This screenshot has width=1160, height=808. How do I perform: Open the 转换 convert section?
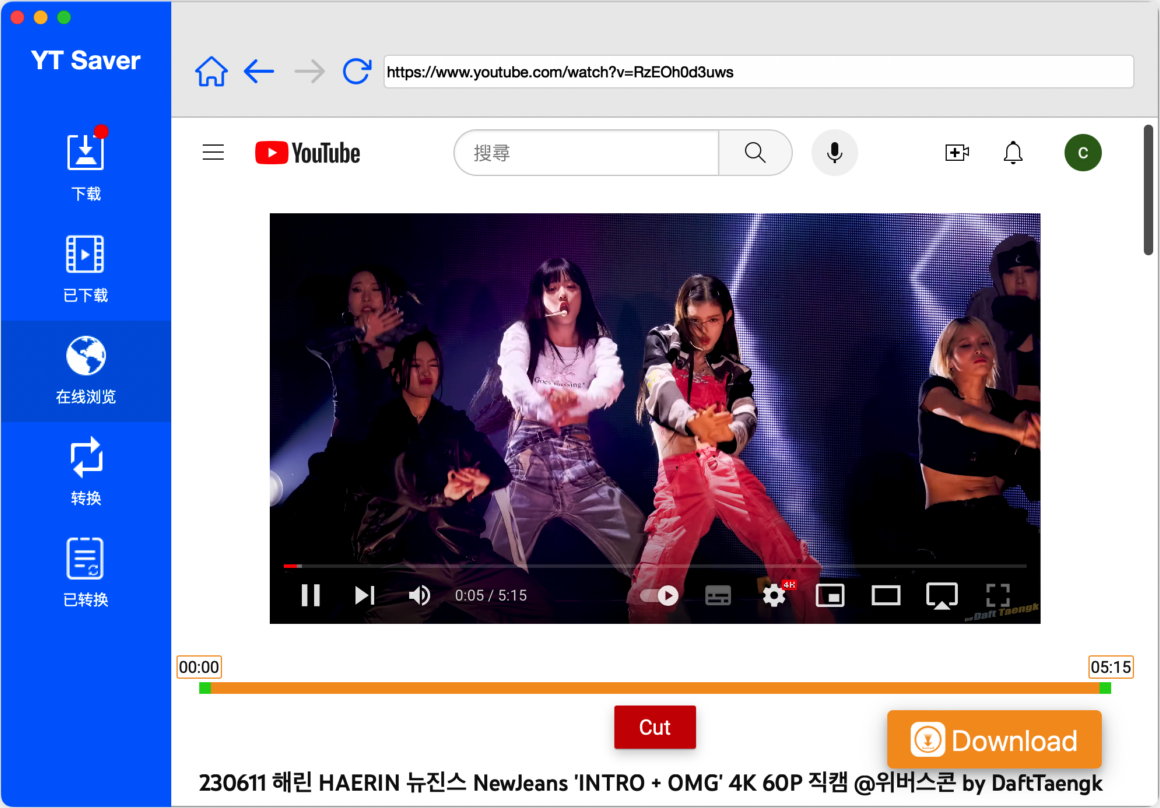click(x=86, y=471)
